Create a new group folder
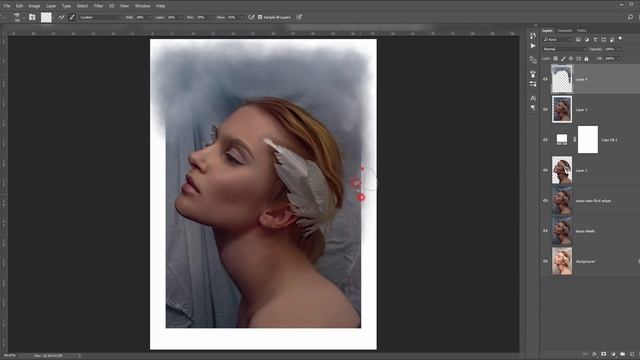 click(622, 354)
